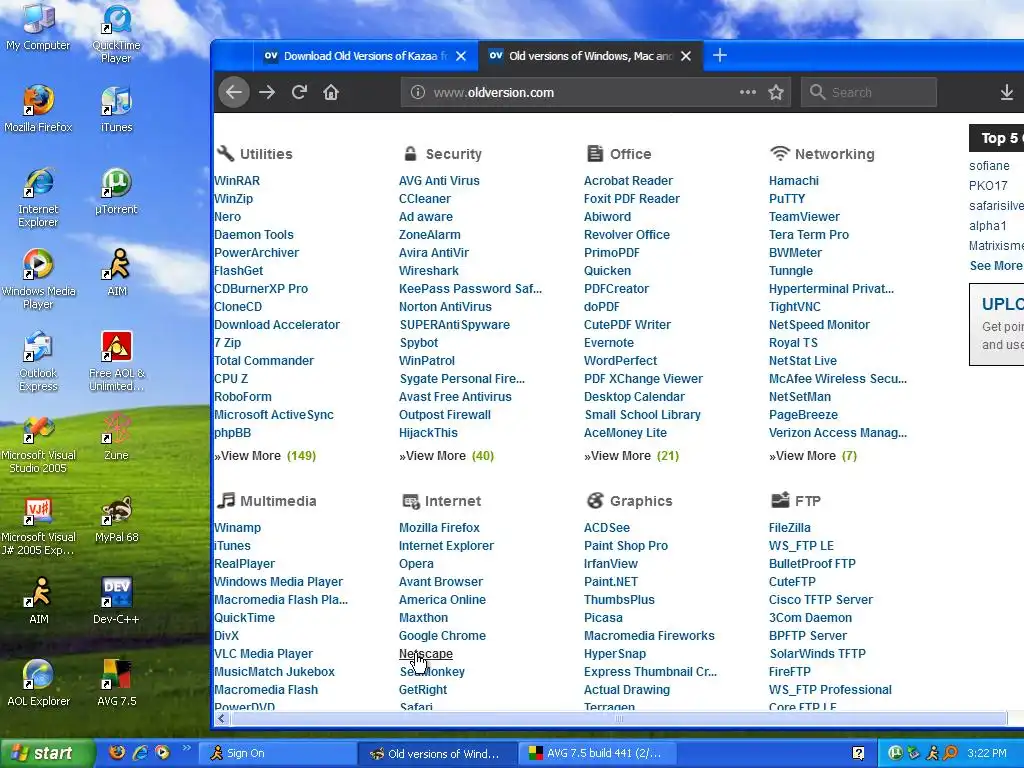Click See More in Top 5 sidebar

995,266
